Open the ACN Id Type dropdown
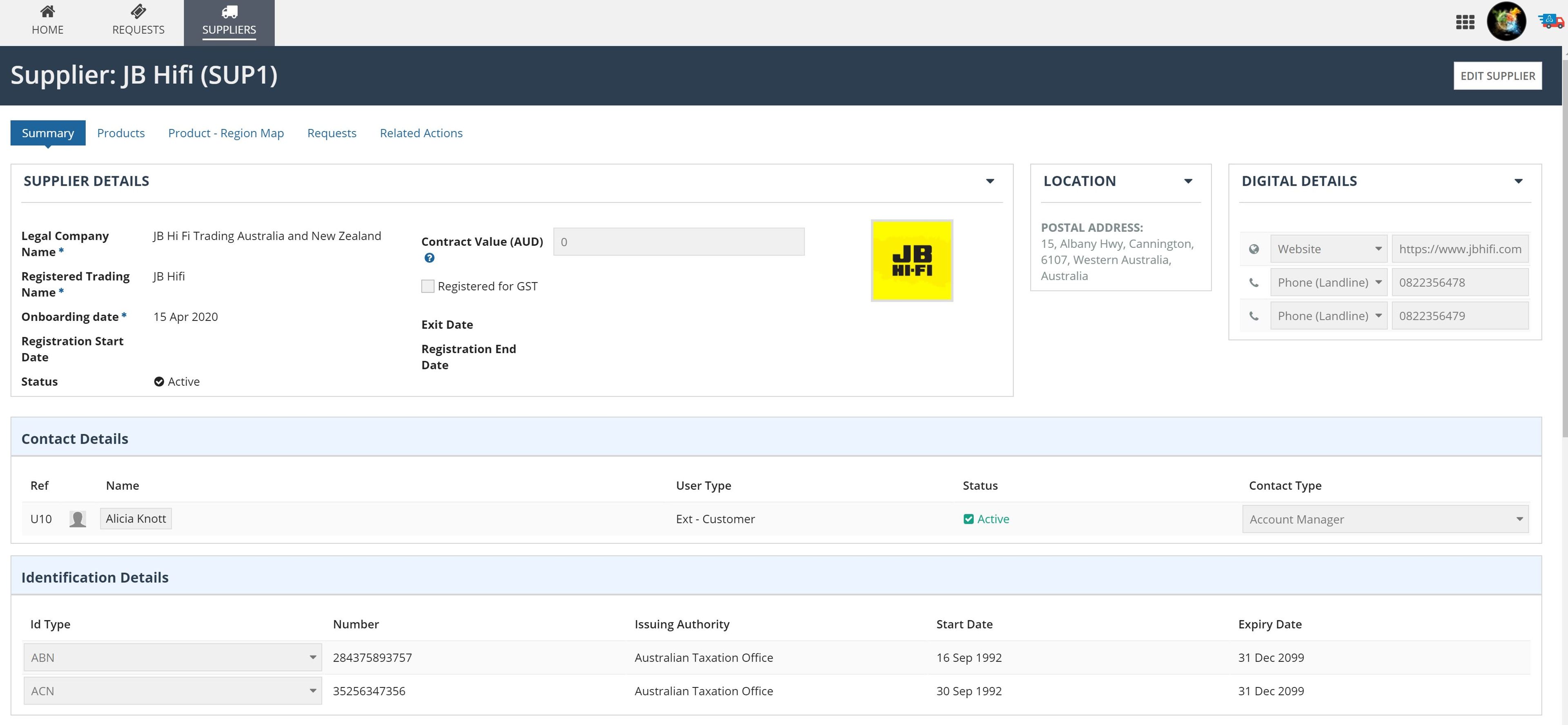This screenshot has height=725, width=1568. 173,691
